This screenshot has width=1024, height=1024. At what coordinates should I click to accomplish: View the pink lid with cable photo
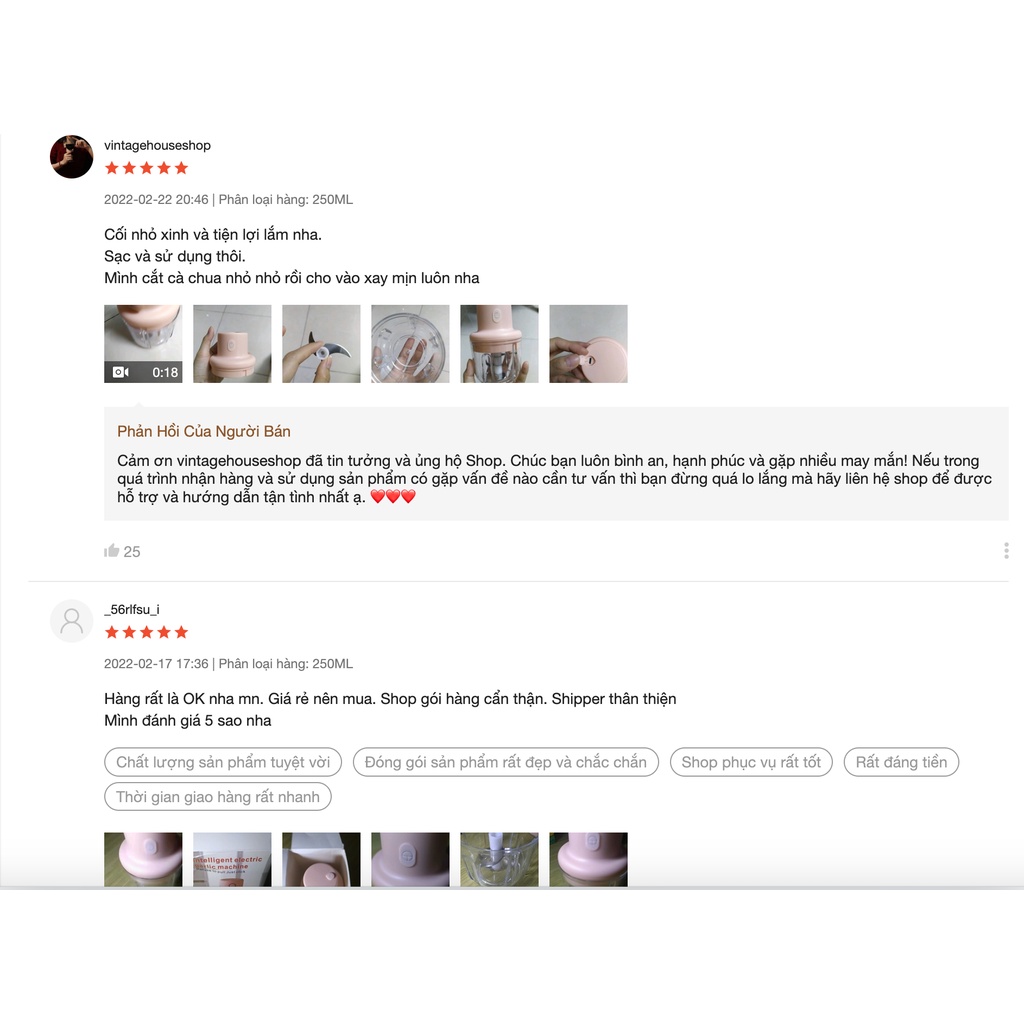pyautogui.click(x=588, y=344)
